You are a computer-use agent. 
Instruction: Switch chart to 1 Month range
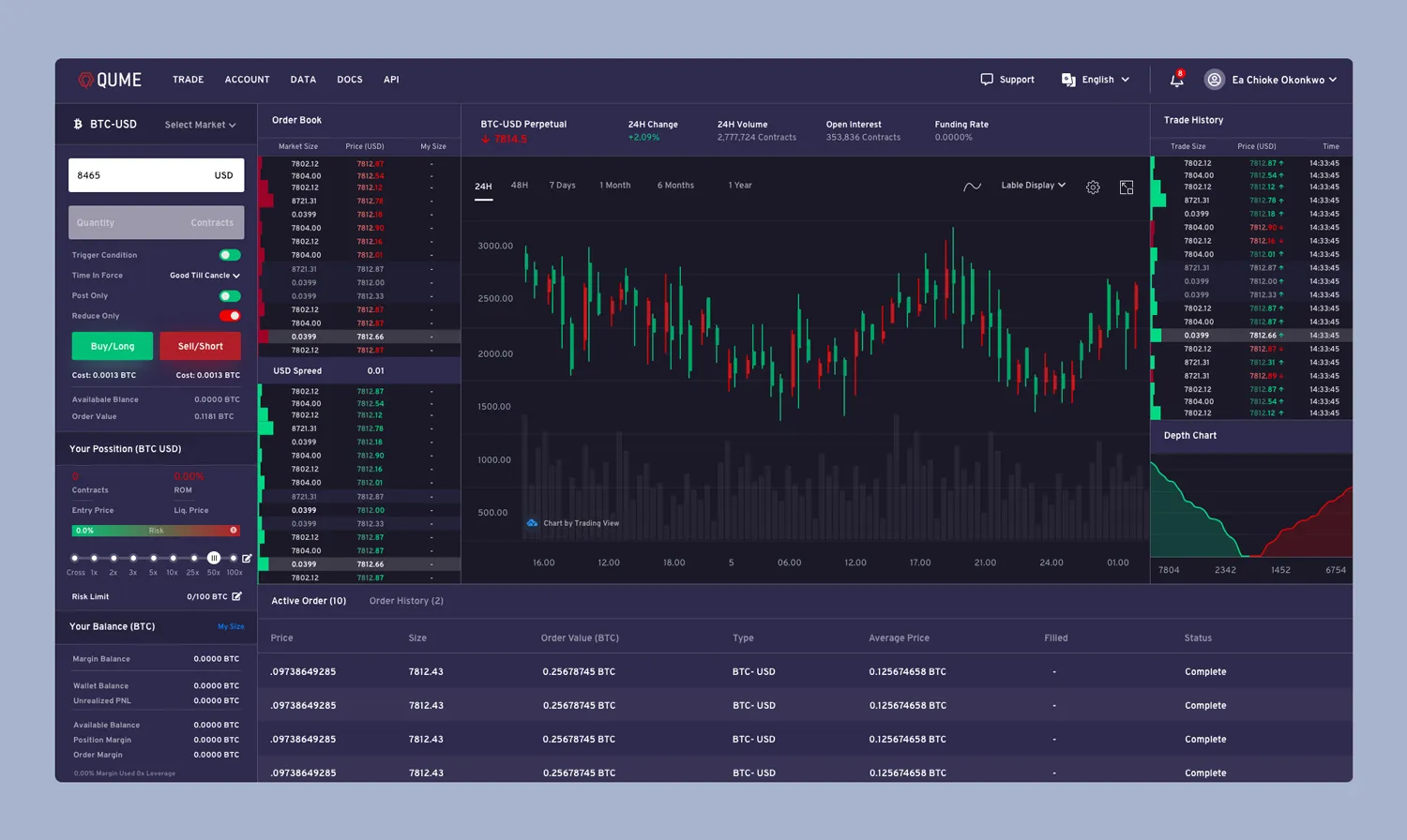tap(615, 186)
